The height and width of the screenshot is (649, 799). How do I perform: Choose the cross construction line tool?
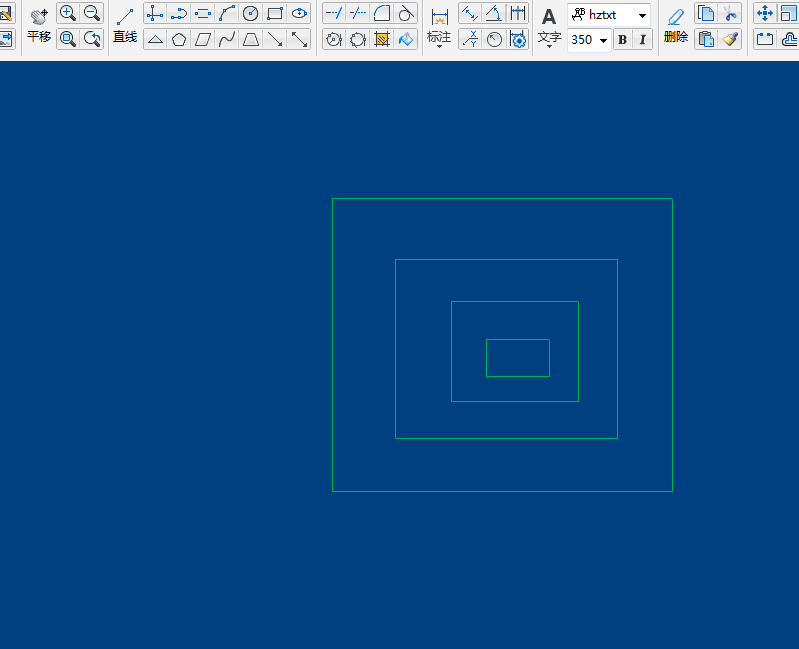click(154, 14)
